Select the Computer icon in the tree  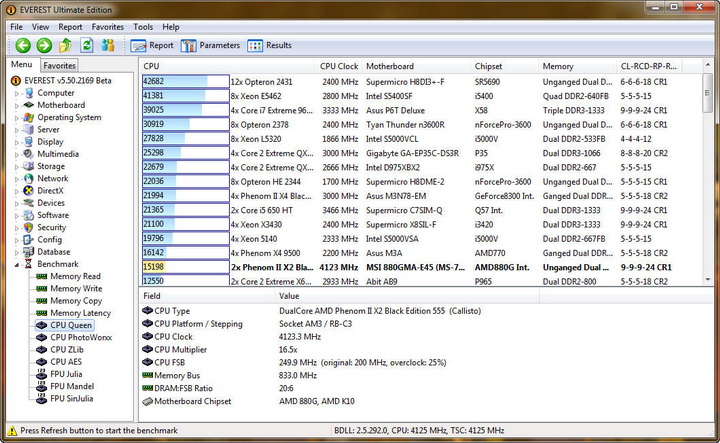(29, 93)
